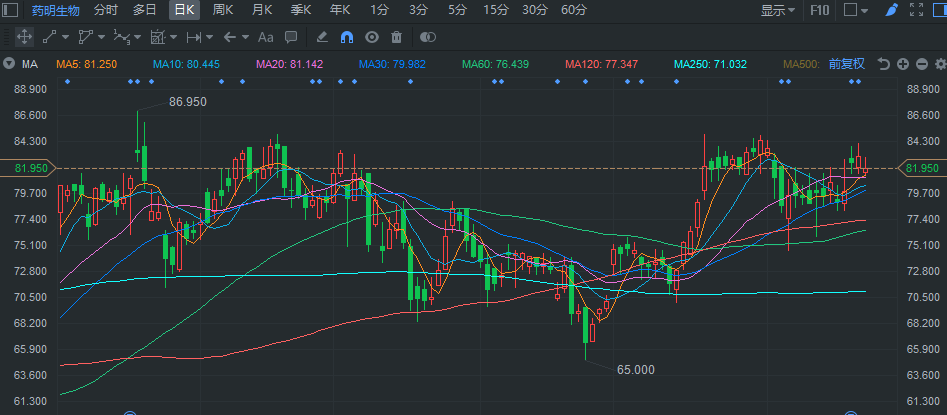Switch to 分时 intraday tab
Screen dimensions: 947x415
106,10
